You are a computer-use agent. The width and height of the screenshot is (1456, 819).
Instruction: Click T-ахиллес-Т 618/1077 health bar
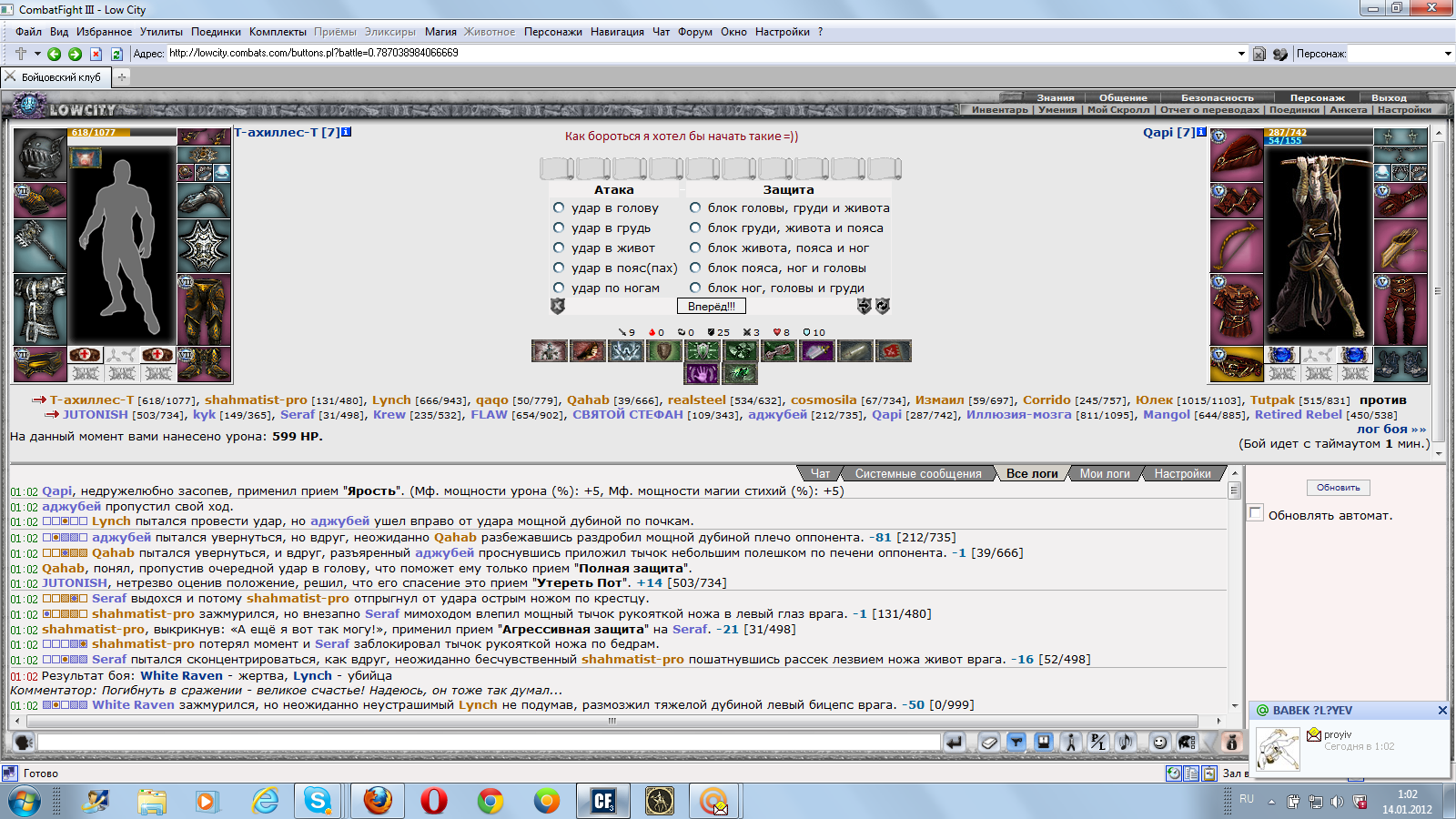coord(123,133)
